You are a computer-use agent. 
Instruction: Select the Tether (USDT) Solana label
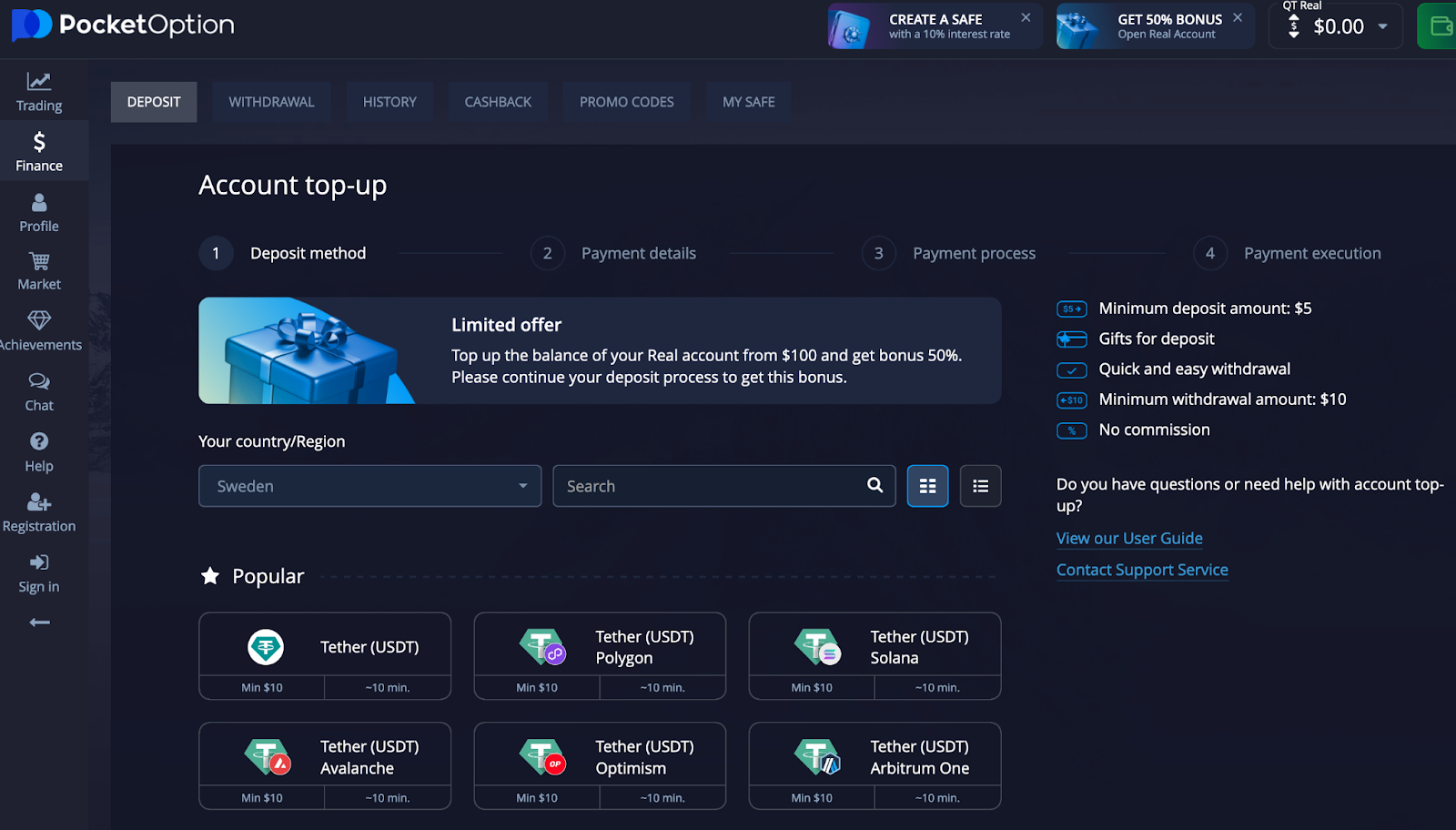coord(919,647)
